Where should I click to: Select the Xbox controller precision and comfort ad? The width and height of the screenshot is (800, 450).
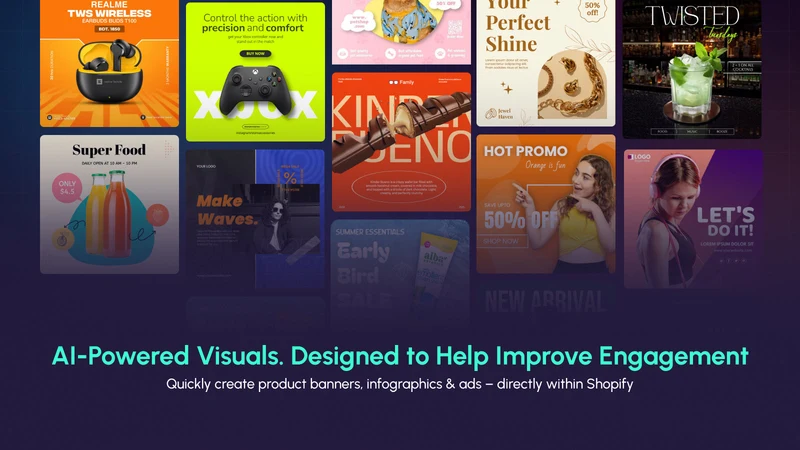(x=255, y=72)
